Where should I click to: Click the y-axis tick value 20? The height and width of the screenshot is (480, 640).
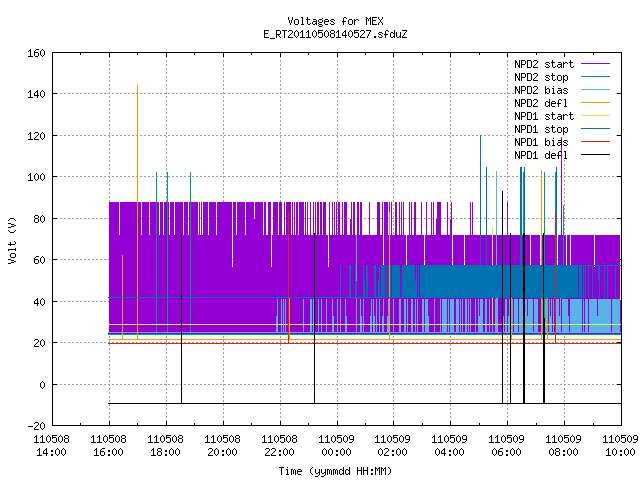click(39, 343)
